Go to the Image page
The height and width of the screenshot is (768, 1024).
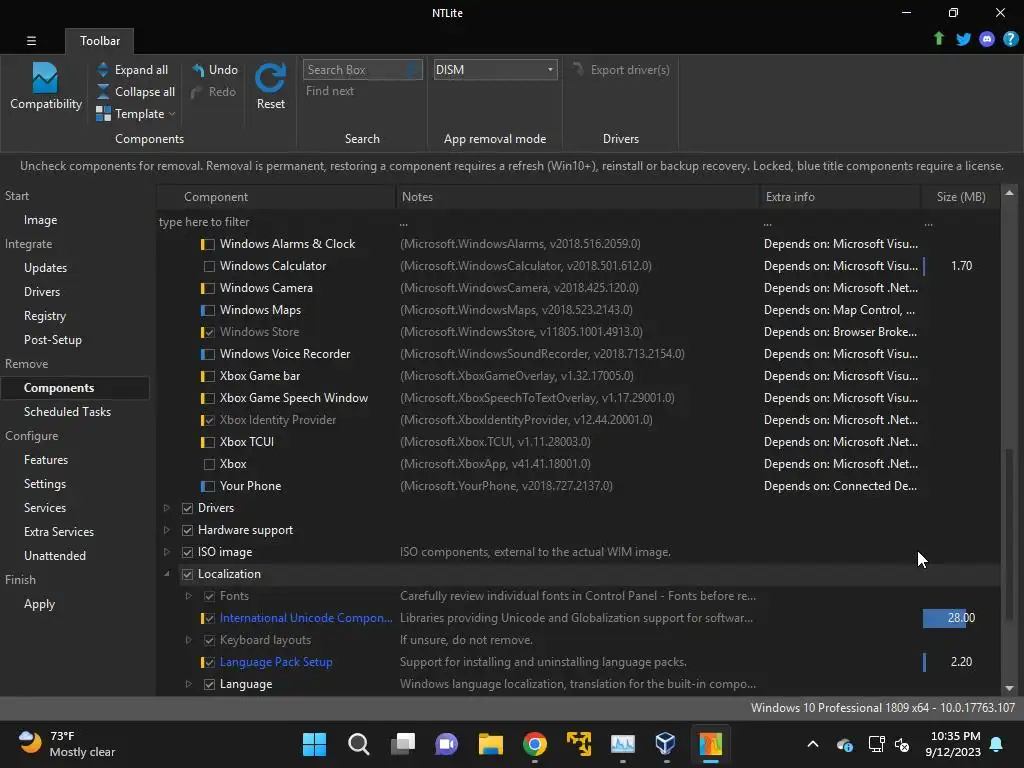(40, 220)
